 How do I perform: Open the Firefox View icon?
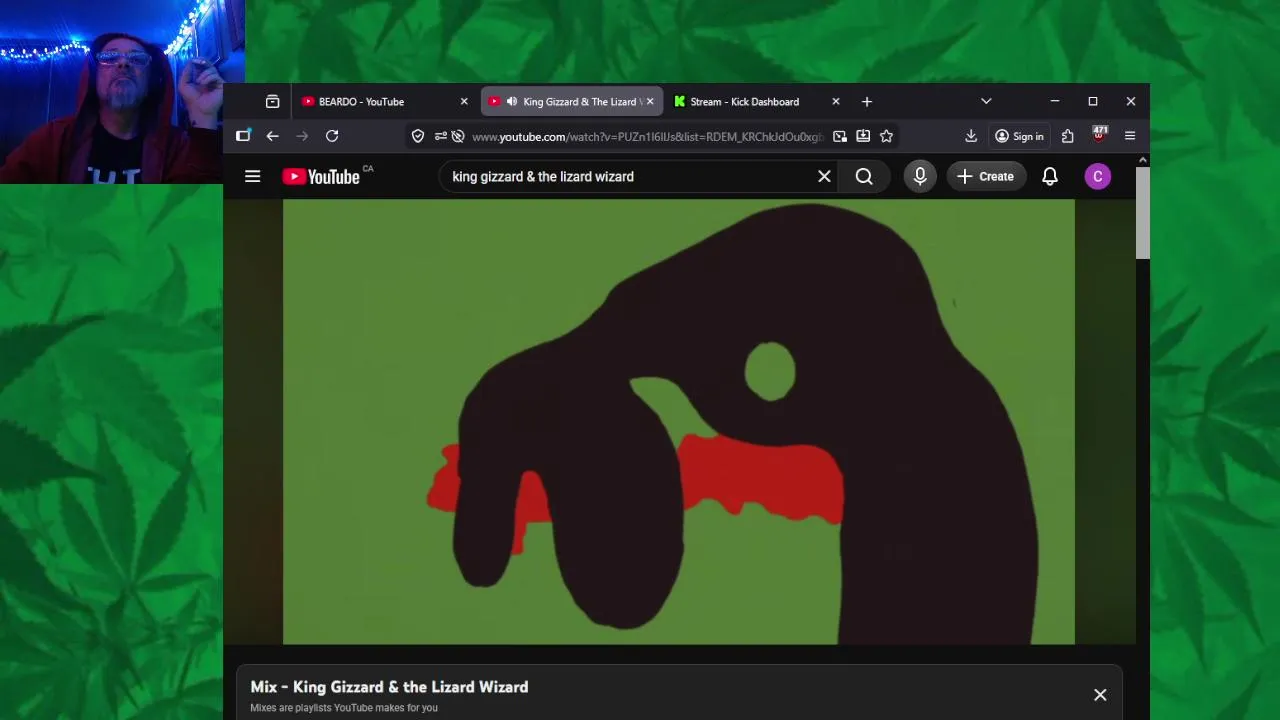272,102
